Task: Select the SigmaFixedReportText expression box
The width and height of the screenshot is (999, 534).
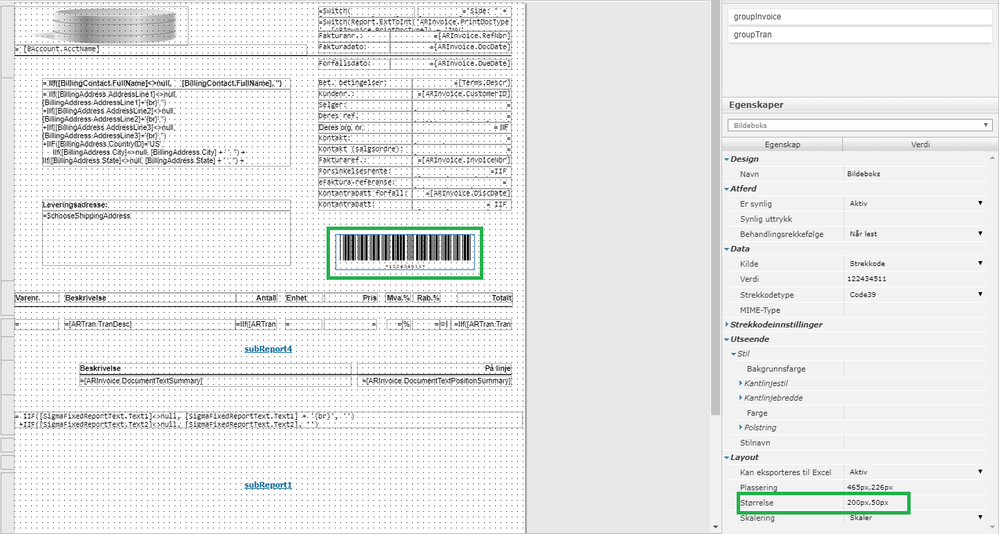Action: coord(269,419)
